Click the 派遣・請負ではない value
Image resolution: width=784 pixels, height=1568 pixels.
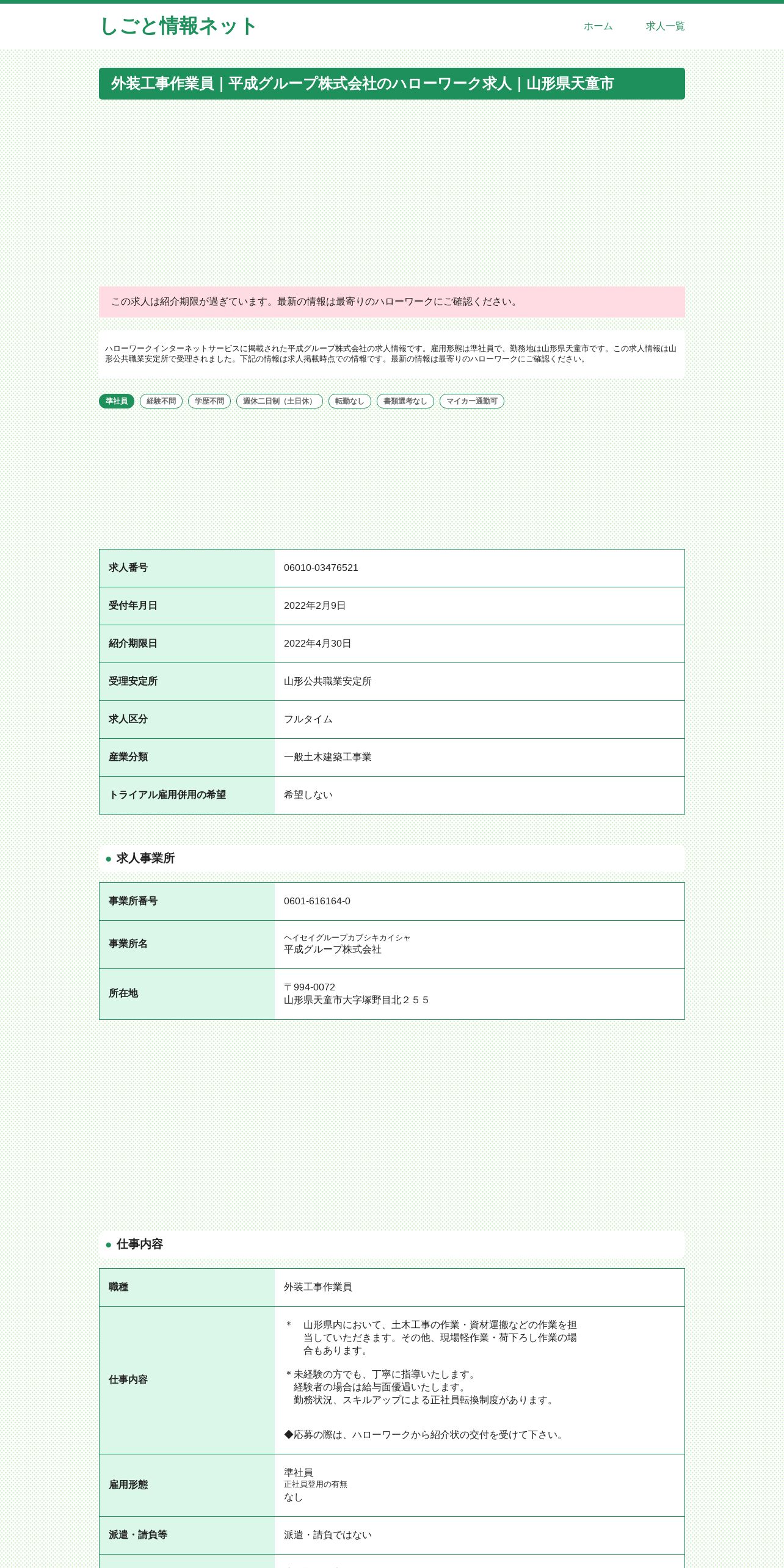point(328,1535)
